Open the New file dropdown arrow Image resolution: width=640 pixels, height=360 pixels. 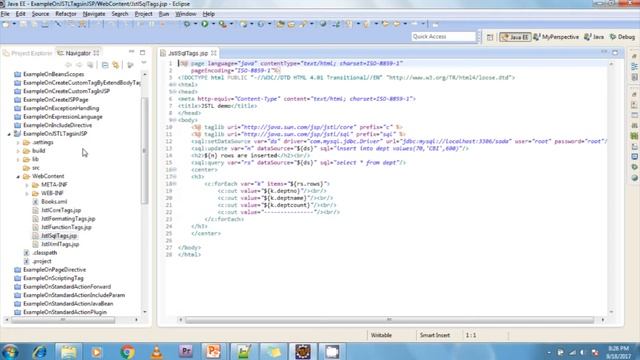[14, 24]
